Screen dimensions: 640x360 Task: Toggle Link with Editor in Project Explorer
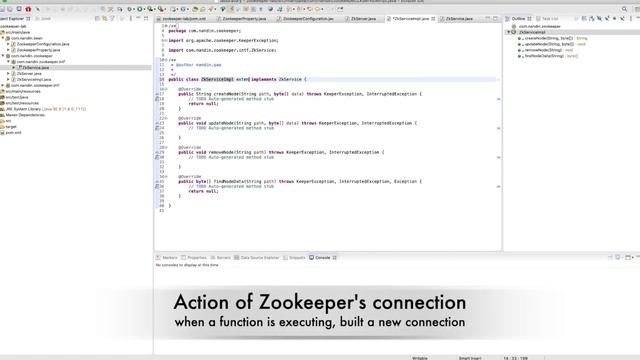coord(104,18)
